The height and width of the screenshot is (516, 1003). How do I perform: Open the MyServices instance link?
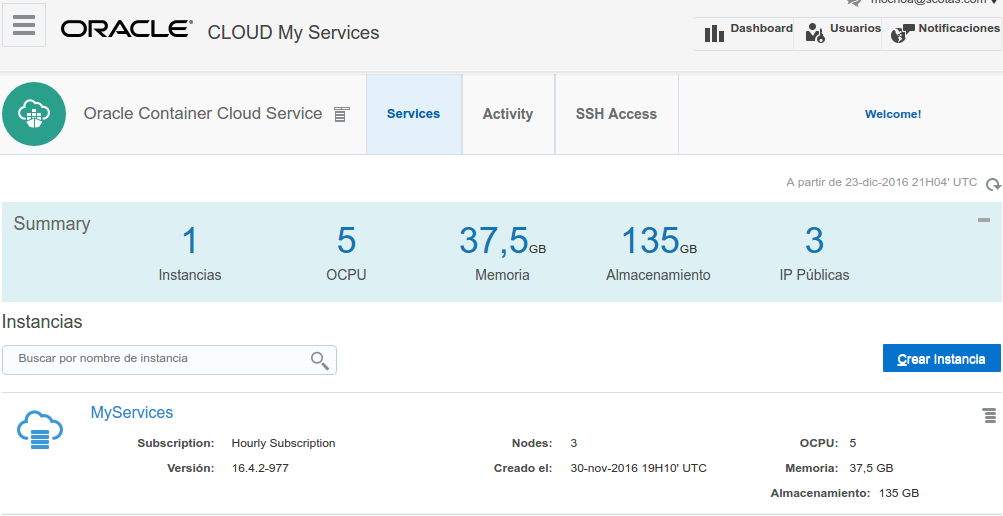click(132, 412)
